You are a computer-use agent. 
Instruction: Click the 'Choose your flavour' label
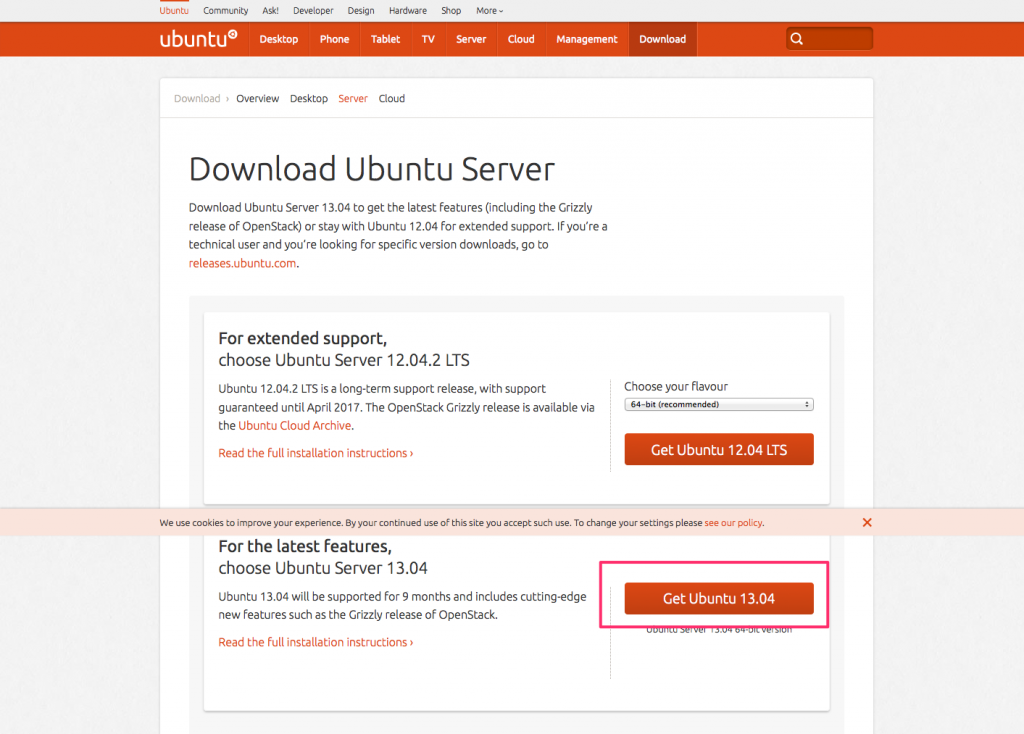click(676, 387)
